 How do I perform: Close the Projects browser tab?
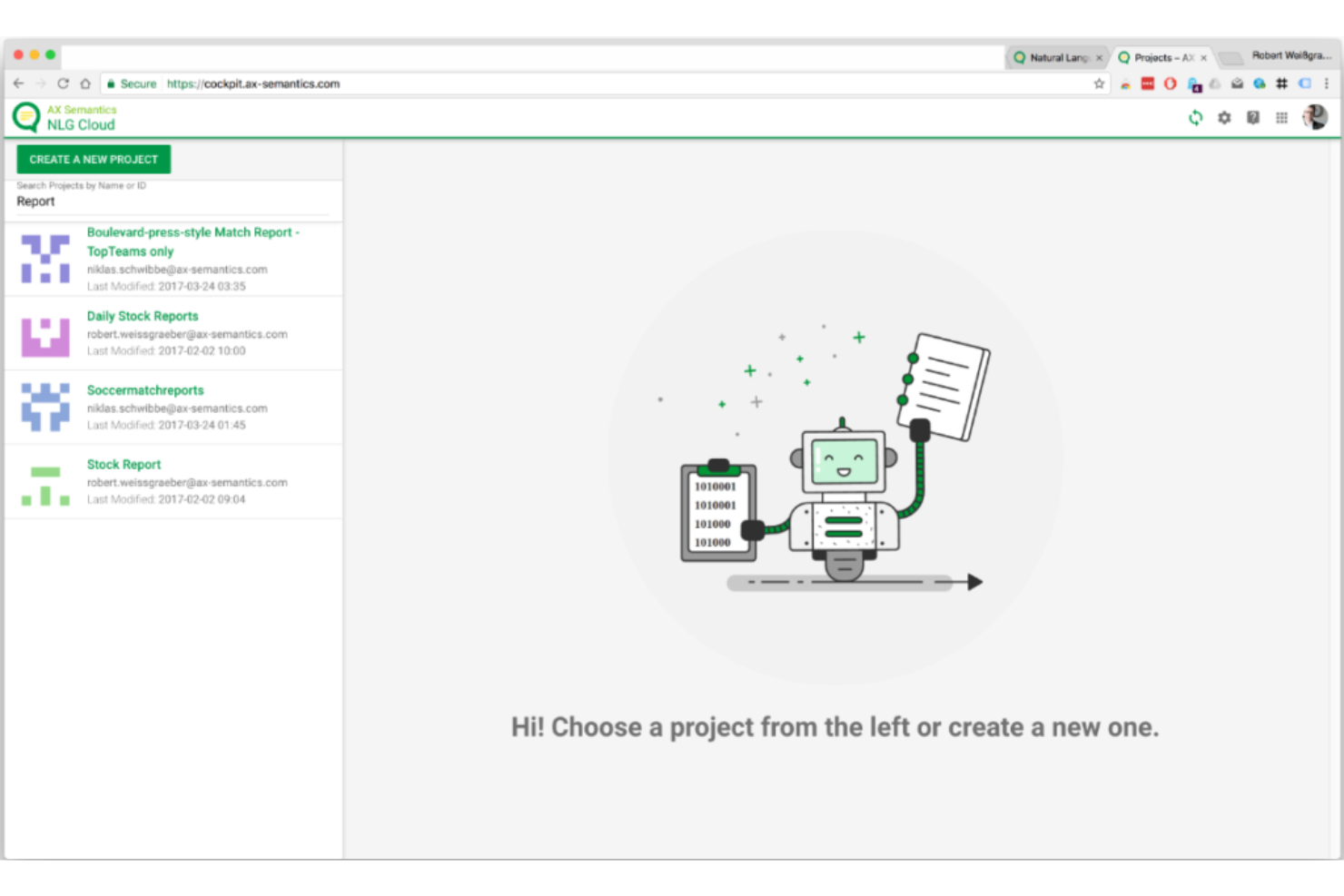click(1204, 58)
